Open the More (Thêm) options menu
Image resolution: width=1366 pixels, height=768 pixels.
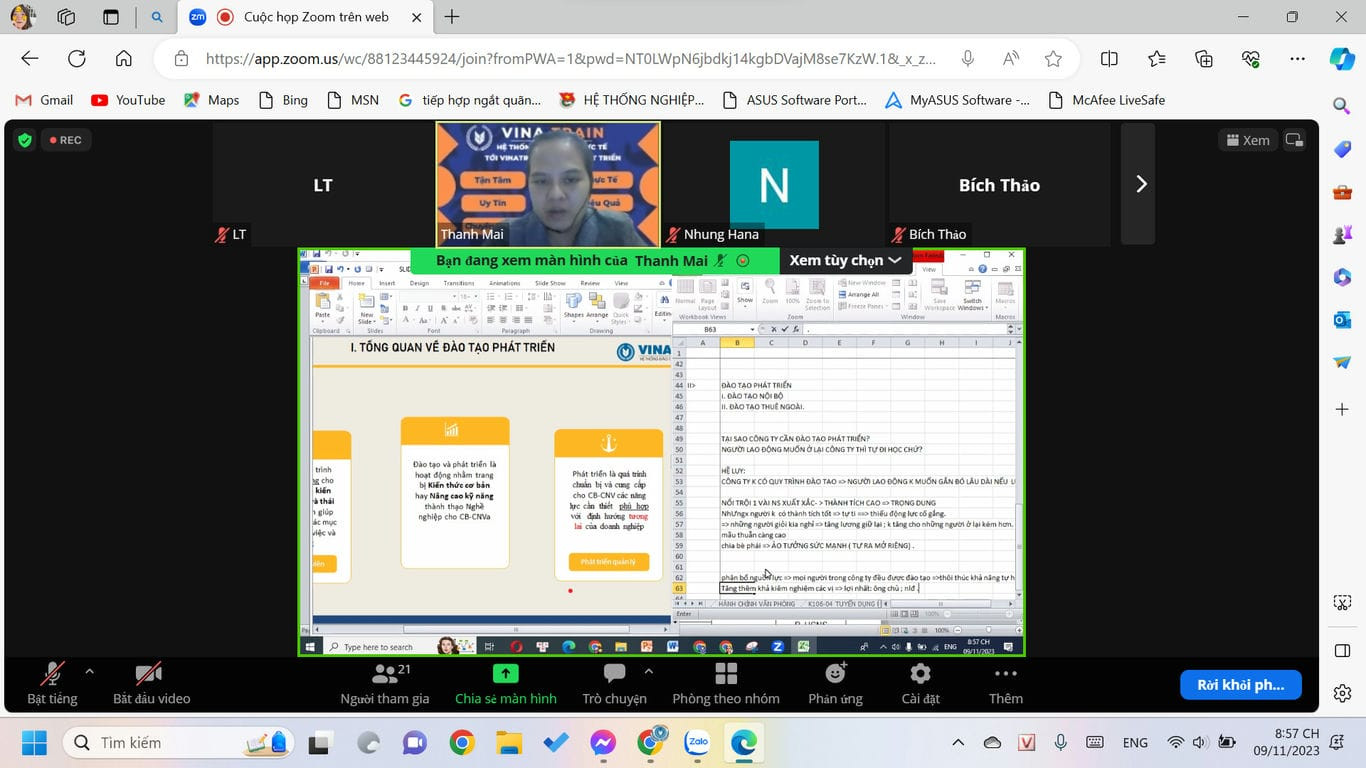coord(1005,675)
